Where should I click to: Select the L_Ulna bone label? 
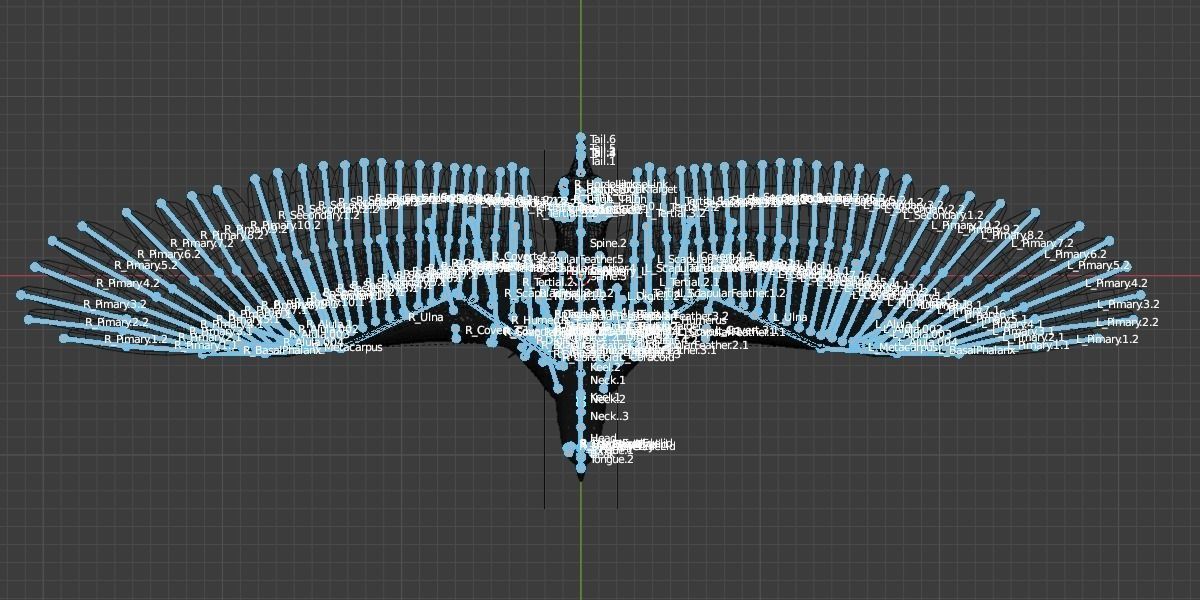pos(789,317)
